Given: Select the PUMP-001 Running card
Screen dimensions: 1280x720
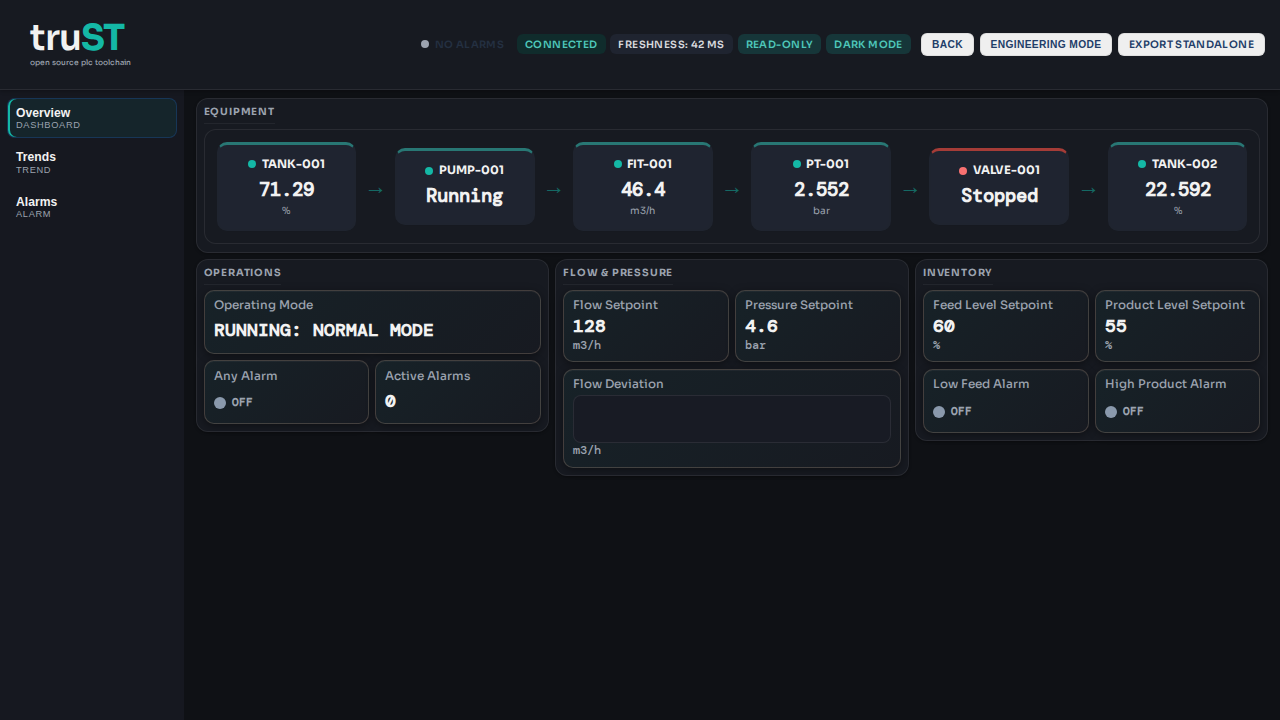Looking at the screenshot, I should pos(465,187).
